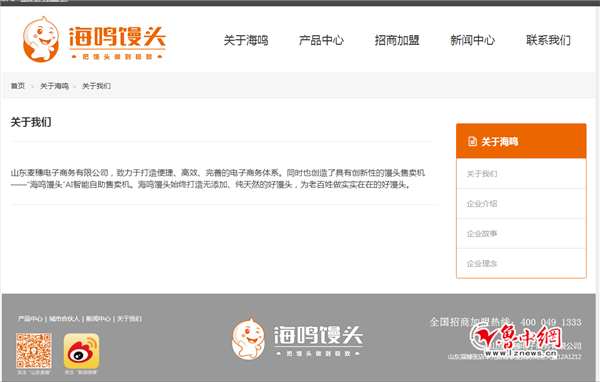Open the 产品中心 navigation menu
Image resolution: width=600 pixels, height=382 pixels.
pyautogui.click(x=321, y=40)
